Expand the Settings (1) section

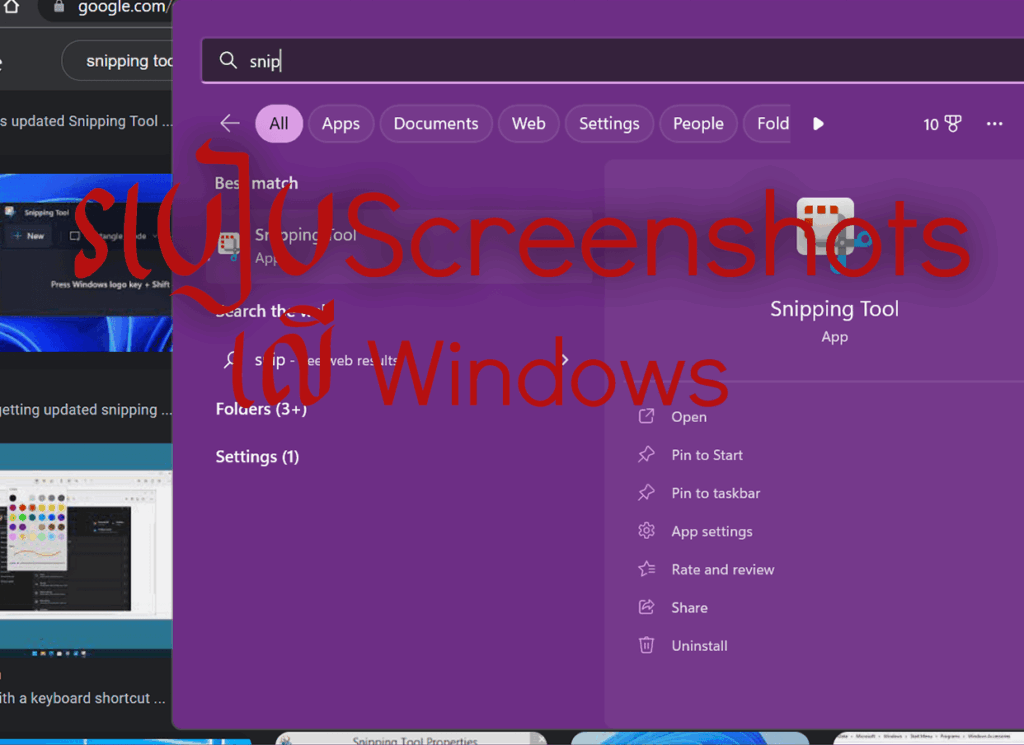pos(258,456)
